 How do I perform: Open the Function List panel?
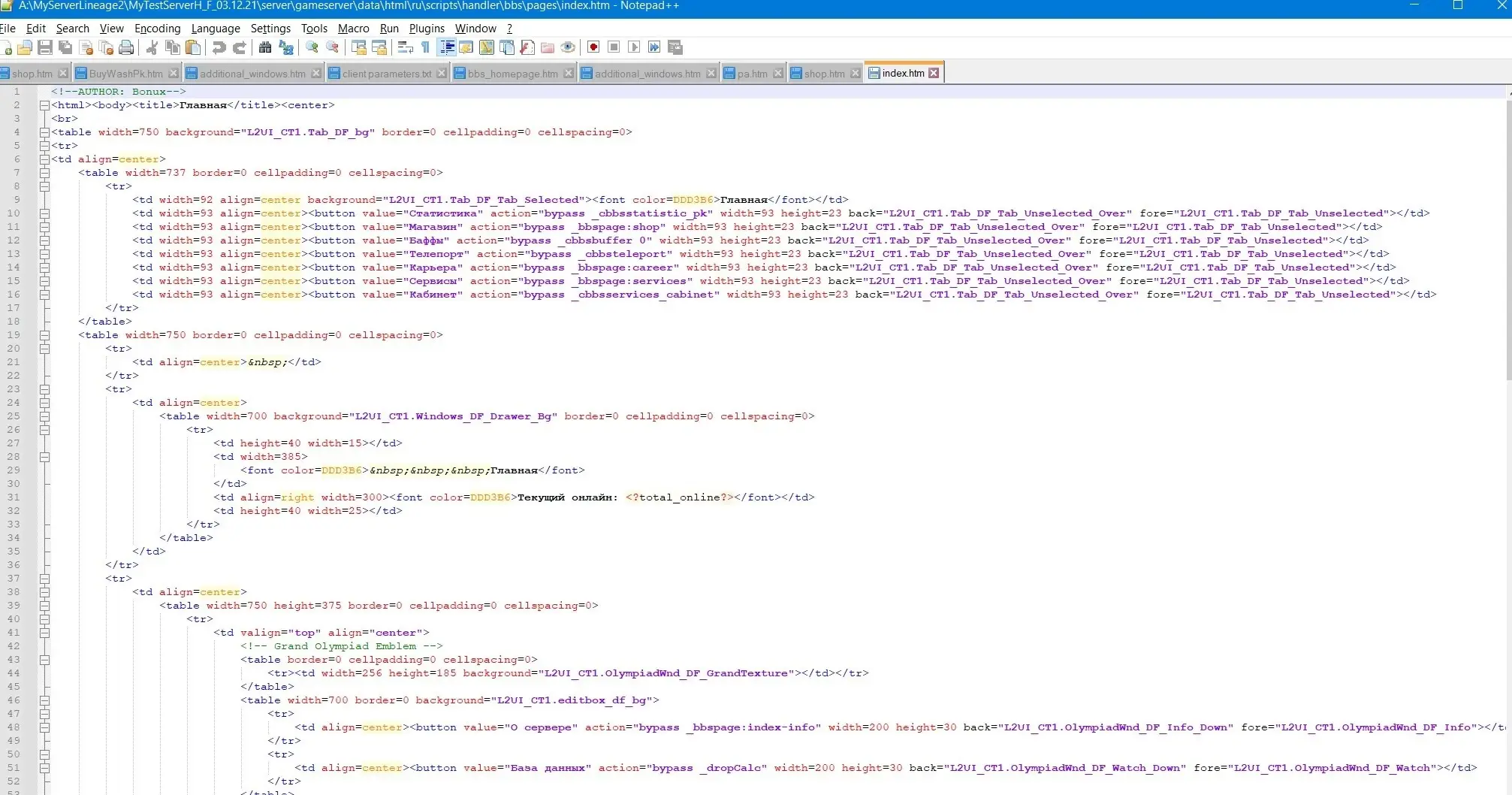click(527, 47)
